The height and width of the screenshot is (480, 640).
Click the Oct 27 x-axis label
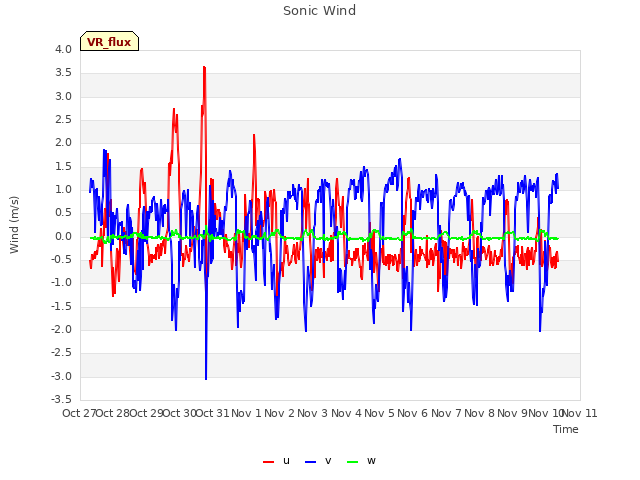click(79, 413)
